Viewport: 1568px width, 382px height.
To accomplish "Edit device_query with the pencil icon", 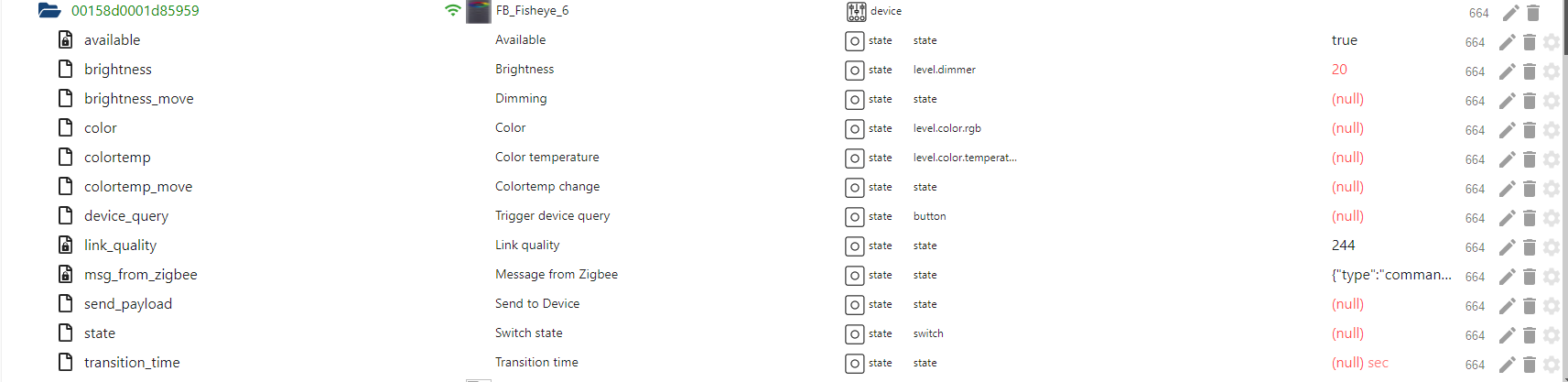I will tap(1507, 218).
